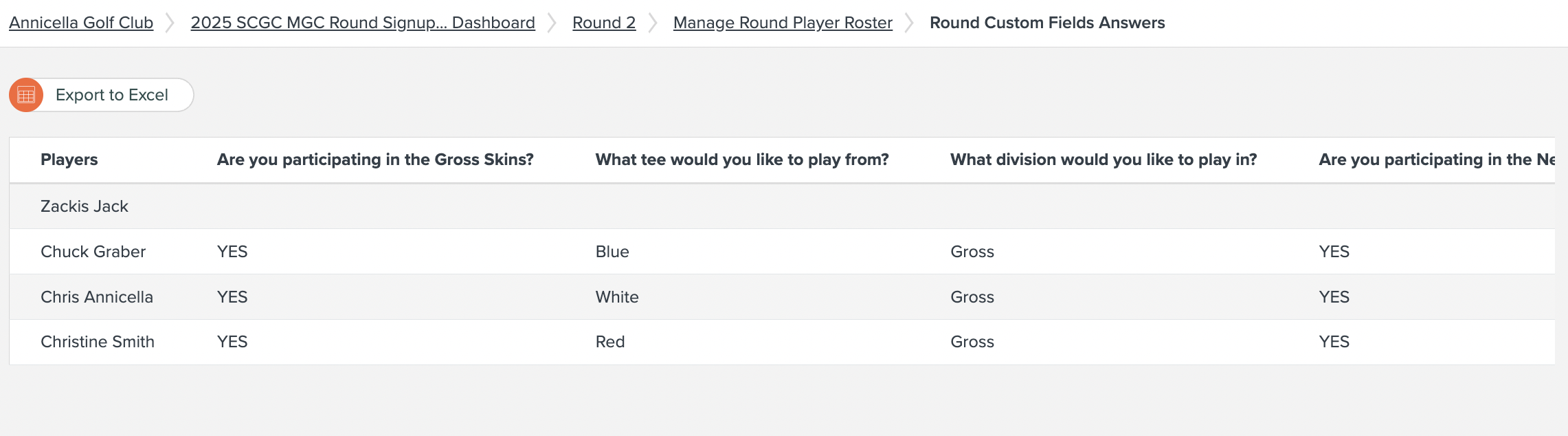Open the Manage Round Player Roster link
The height and width of the screenshot is (436, 1568).
pos(782,23)
